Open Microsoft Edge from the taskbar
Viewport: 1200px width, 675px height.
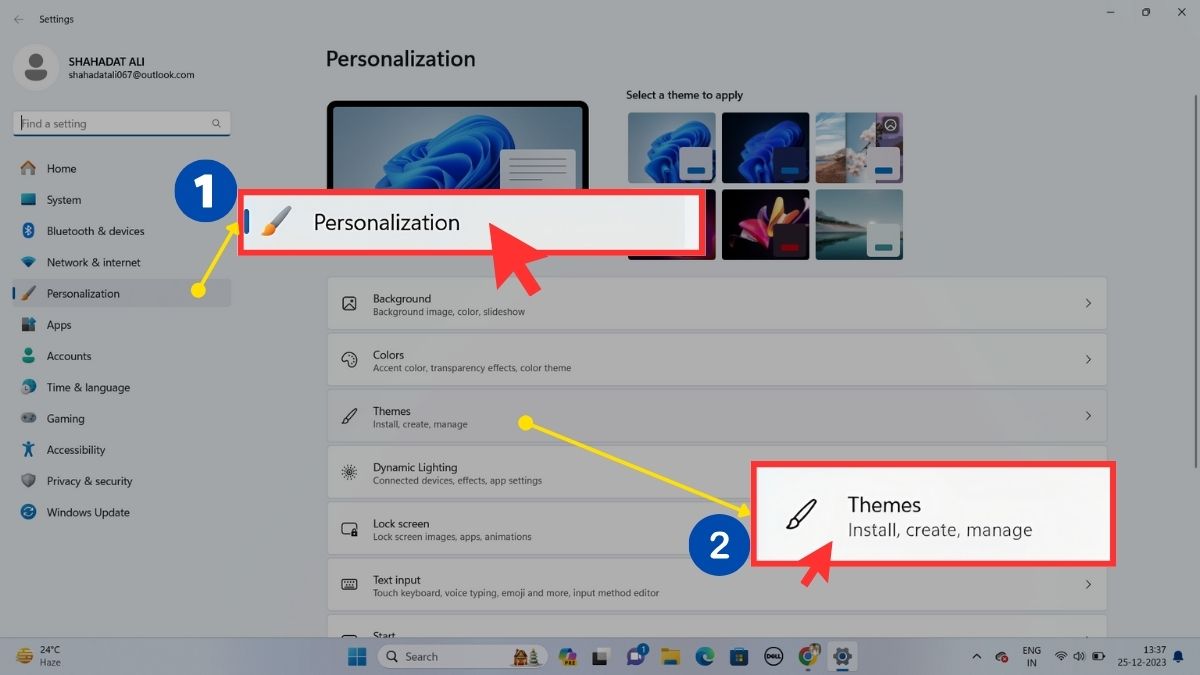(705, 657)
